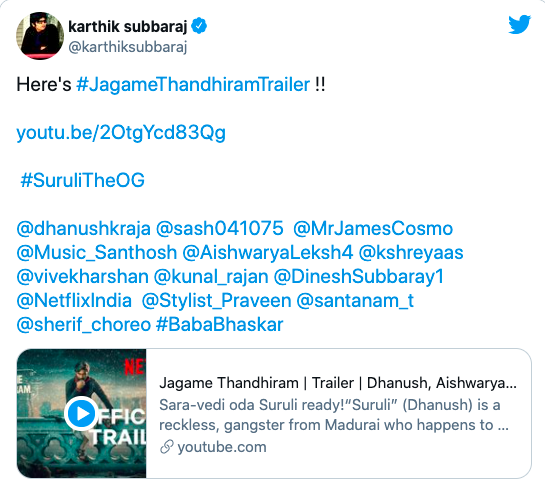Open karthik subbaraj's profile avatar
Viewport: 545px width, 485px height.
[40, 36]
